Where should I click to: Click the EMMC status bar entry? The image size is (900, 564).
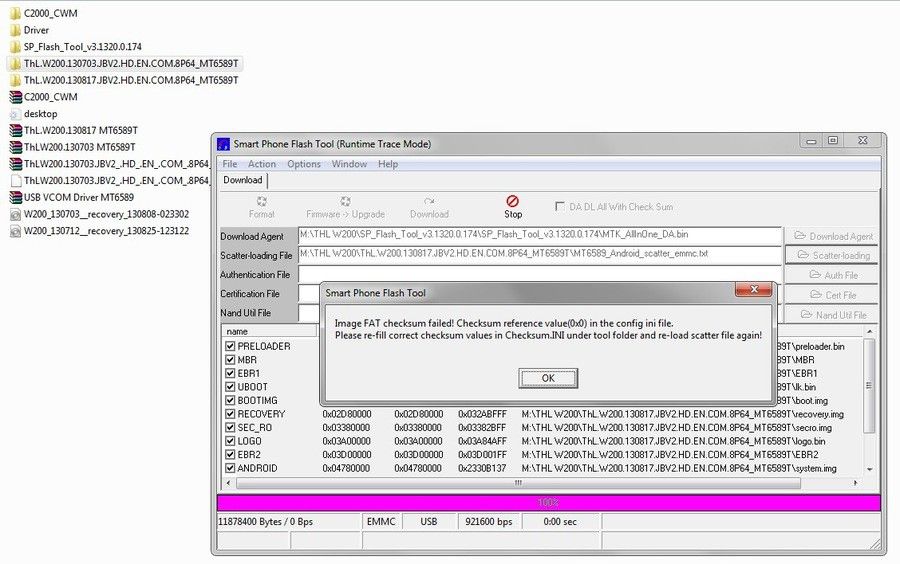pyautogui.click(x=381, y=522)
